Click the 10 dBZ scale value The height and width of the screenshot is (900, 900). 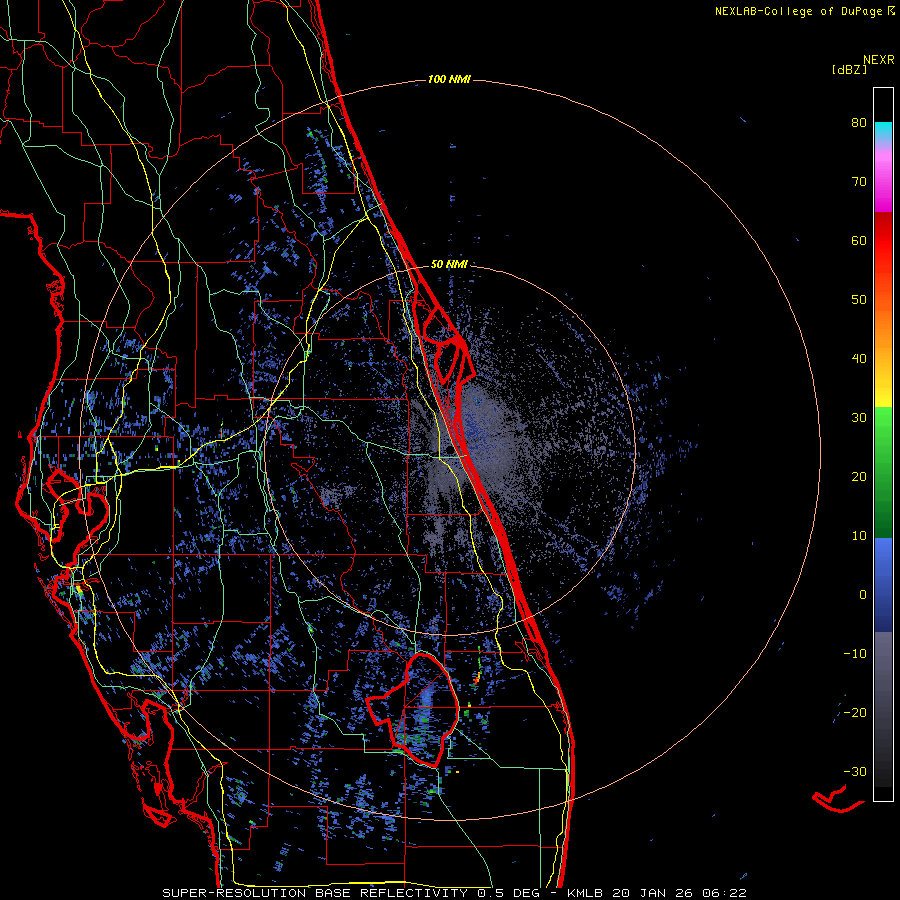(x=859, y=536)
